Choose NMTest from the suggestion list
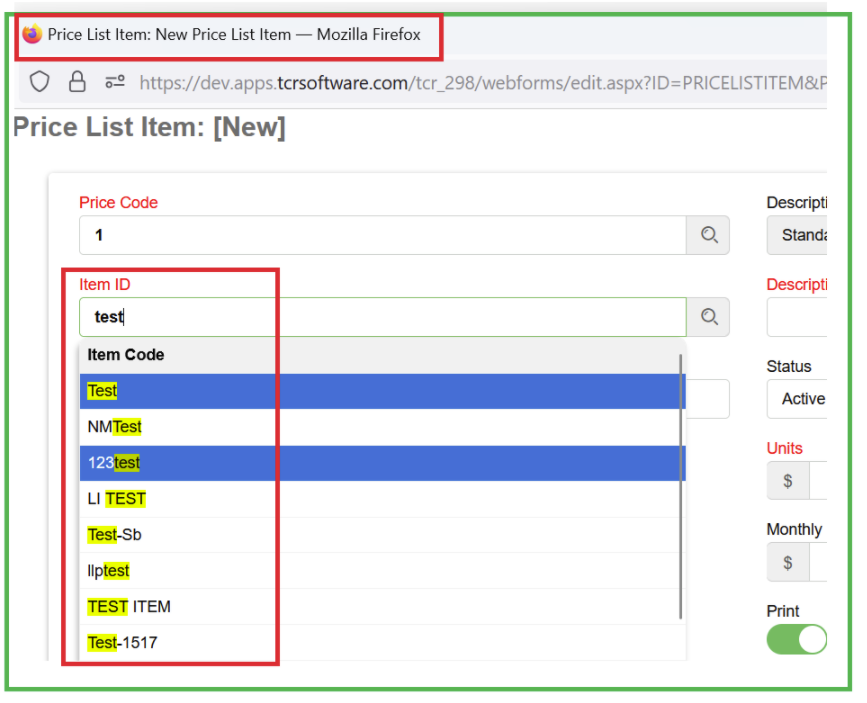The width and height of the screenshot is (867, 703). (383, 427)
